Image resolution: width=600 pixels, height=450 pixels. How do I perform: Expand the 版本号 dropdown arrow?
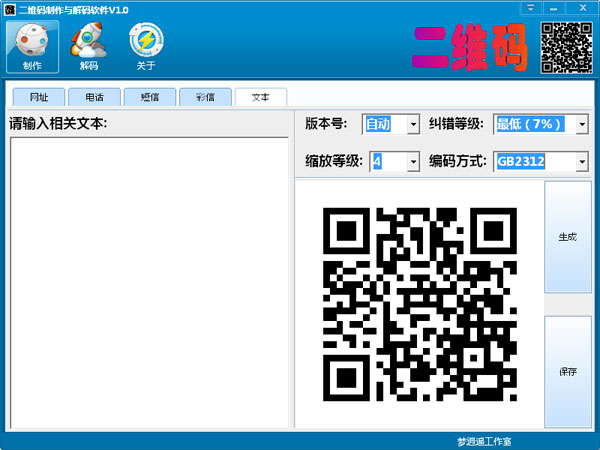[413, 124]
